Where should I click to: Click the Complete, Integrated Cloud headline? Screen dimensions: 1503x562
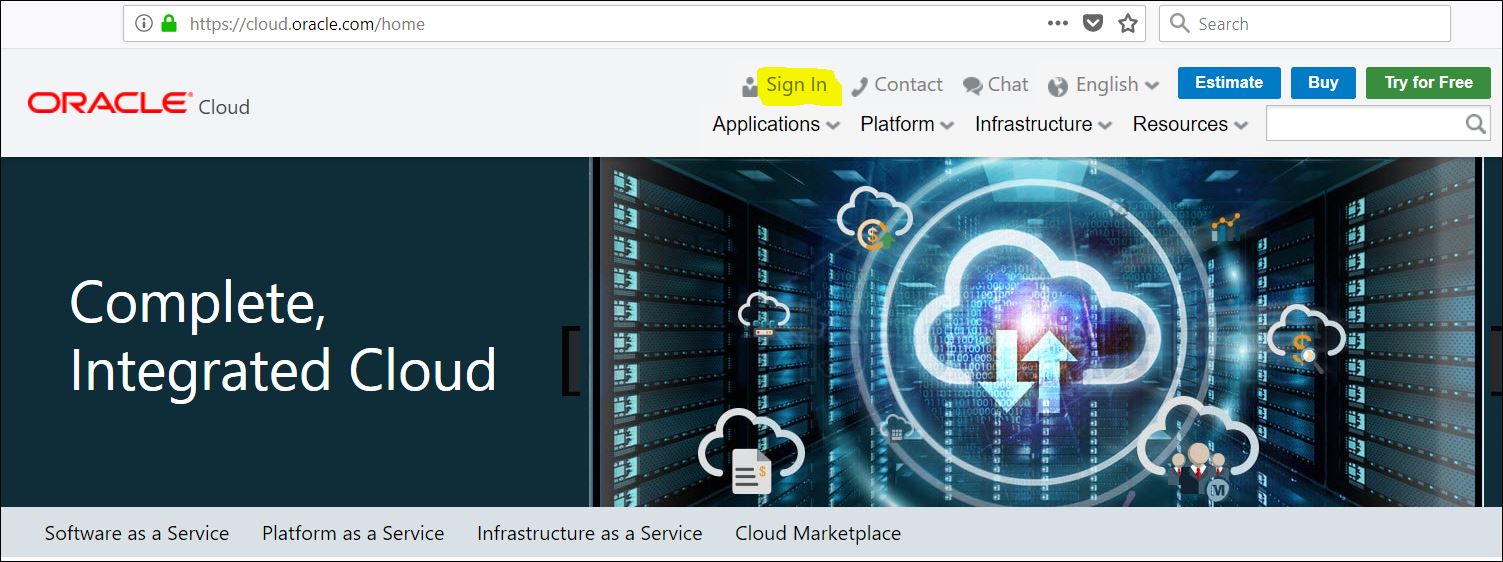[283, 336]
